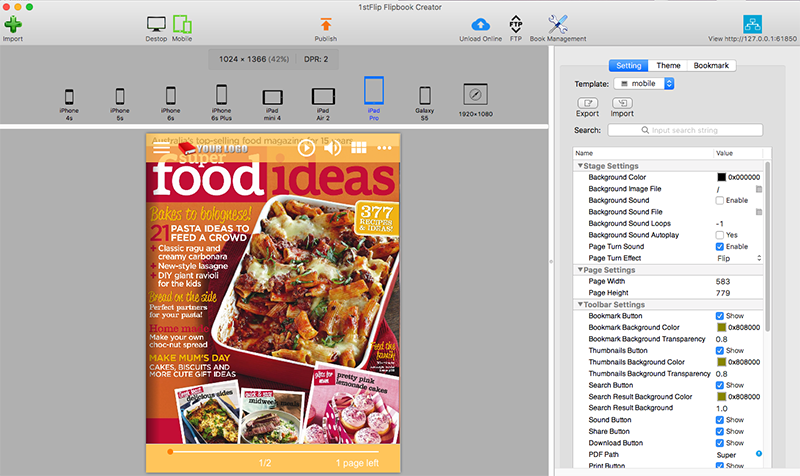Enable the Background Sound checkbox
The image size is (800, 476).
tap(719, 201)
